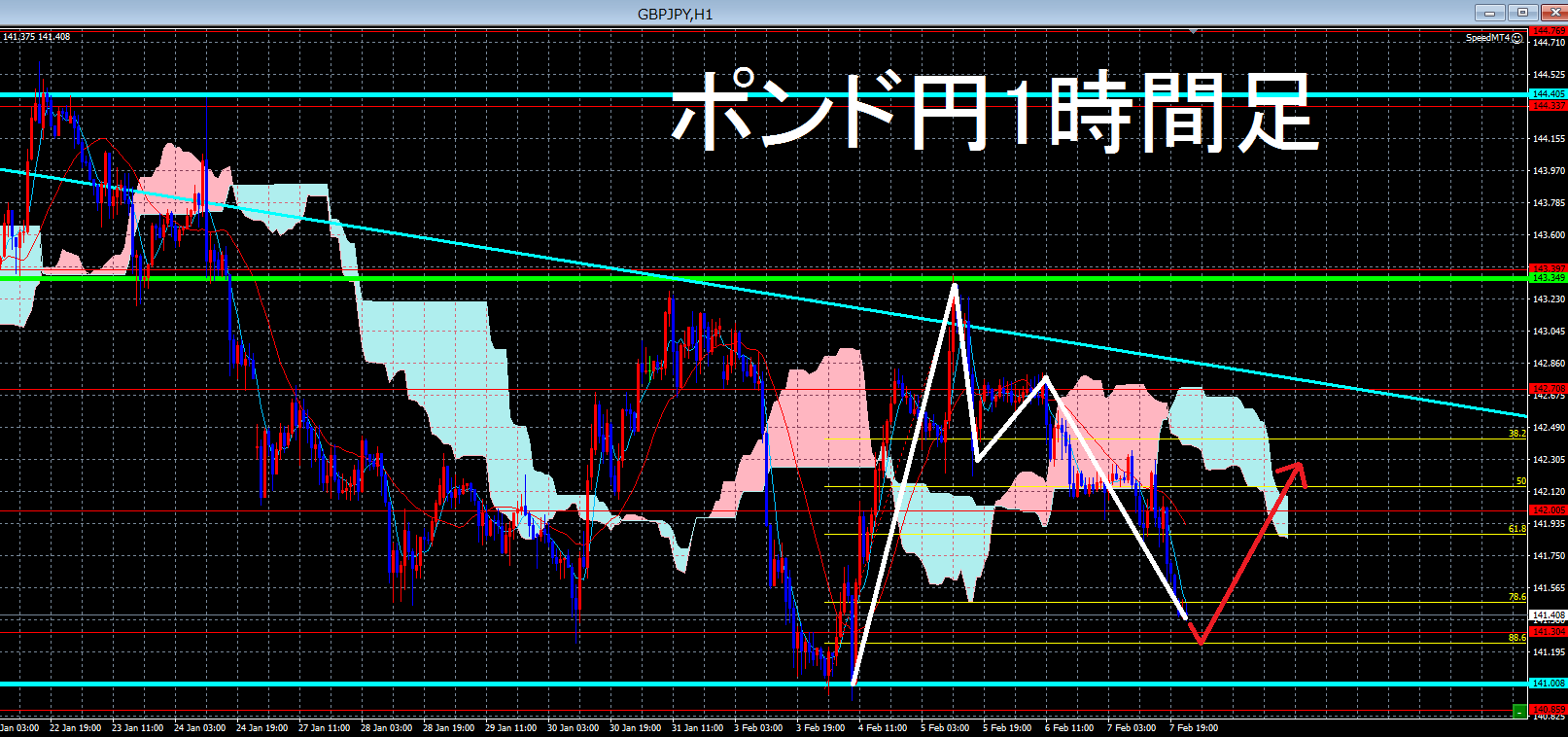1568x737 pixels.
Task: Click the 142.860 price scale value
Action: pos(1549,364)
